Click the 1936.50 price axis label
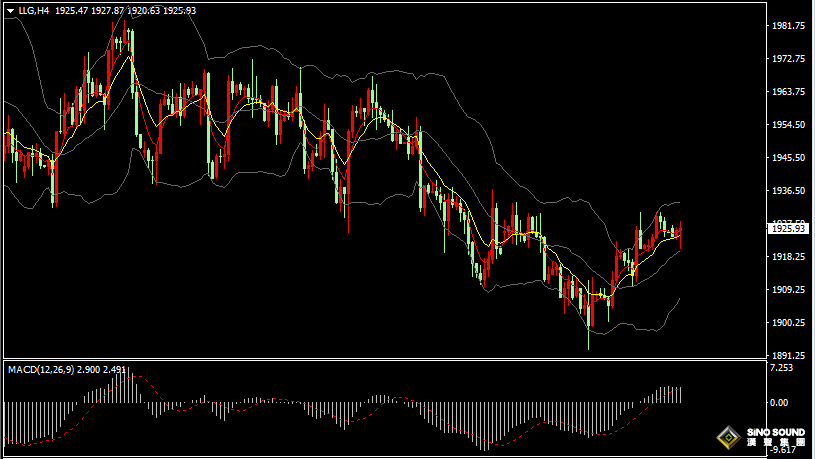This screenshot has width=815, height=459. pyautogui.click(x=787, y=191)
